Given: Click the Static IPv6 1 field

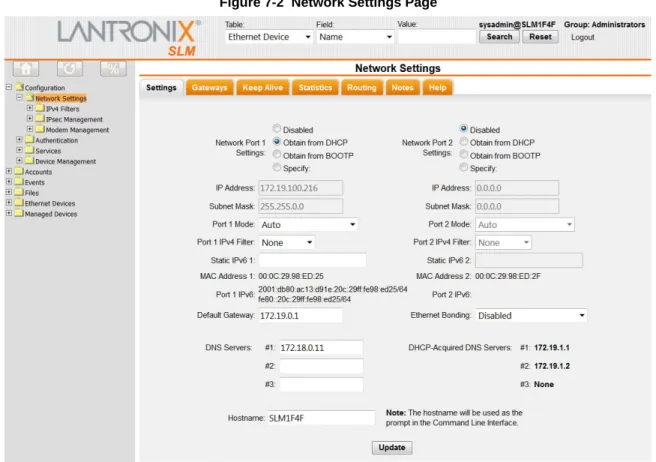Looking at the screenshot, I should click(313, 260).
